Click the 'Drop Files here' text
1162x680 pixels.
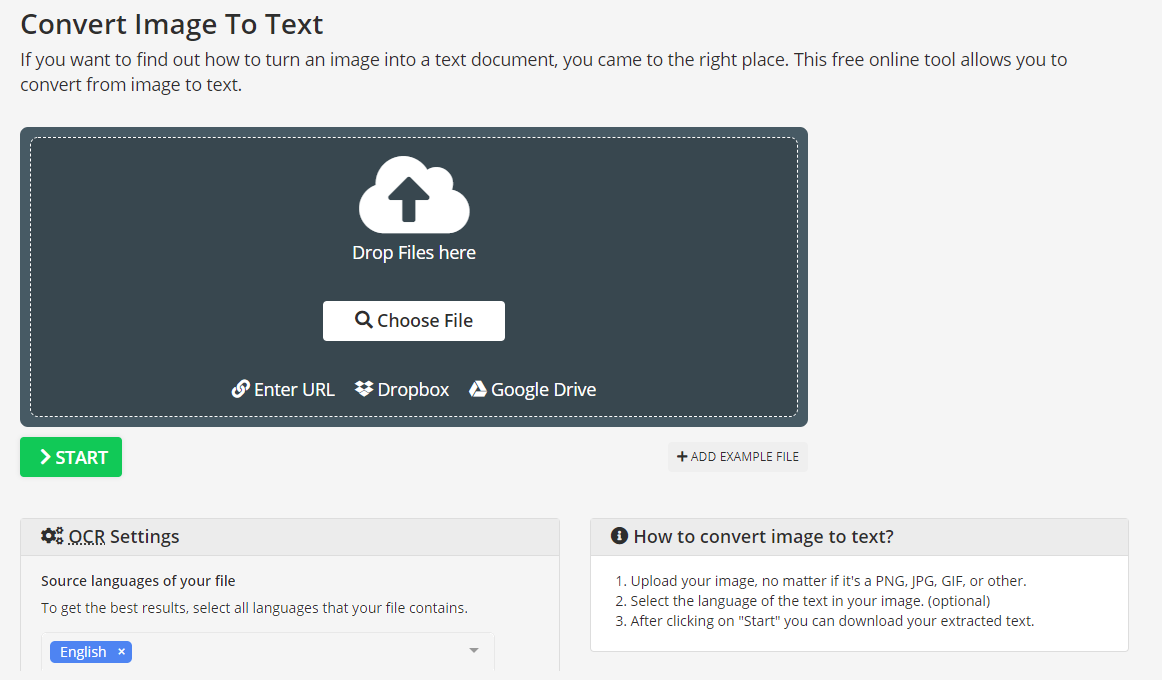point(414,253)
